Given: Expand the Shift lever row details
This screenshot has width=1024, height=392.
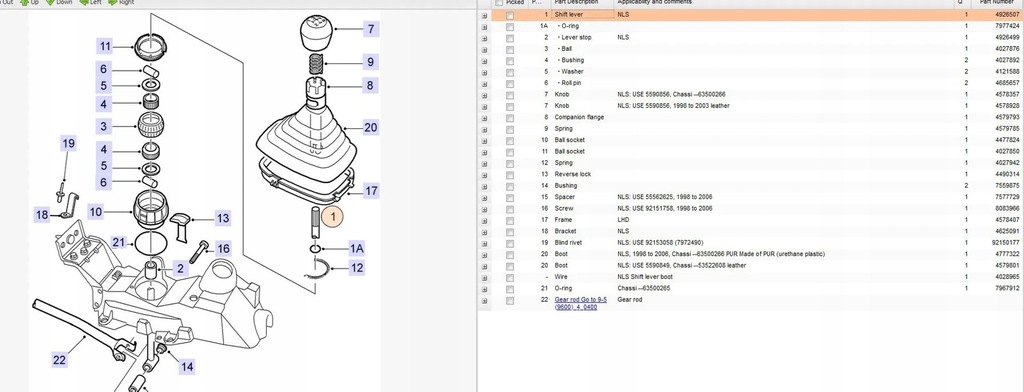Looking at the screenshot, I should click(x=485, y=15).
